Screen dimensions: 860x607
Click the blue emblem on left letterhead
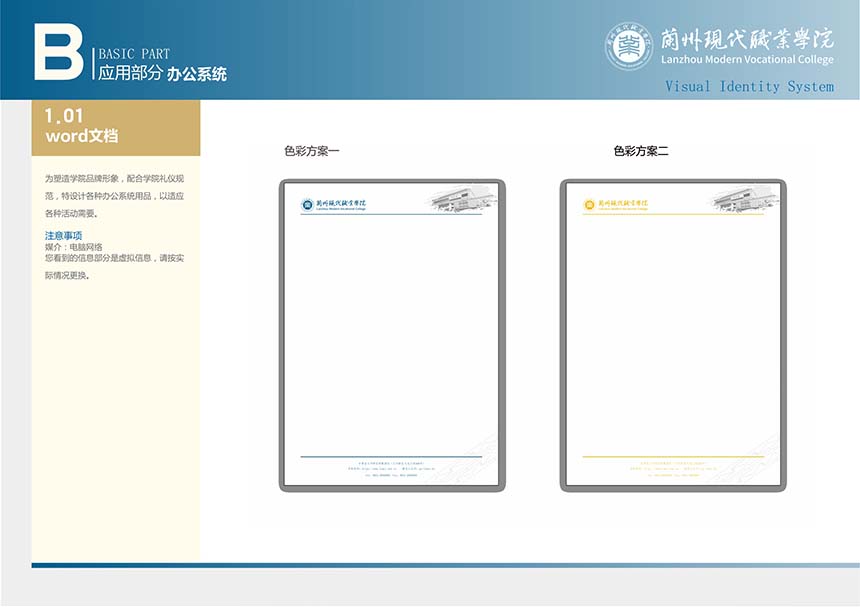(307, 205)
